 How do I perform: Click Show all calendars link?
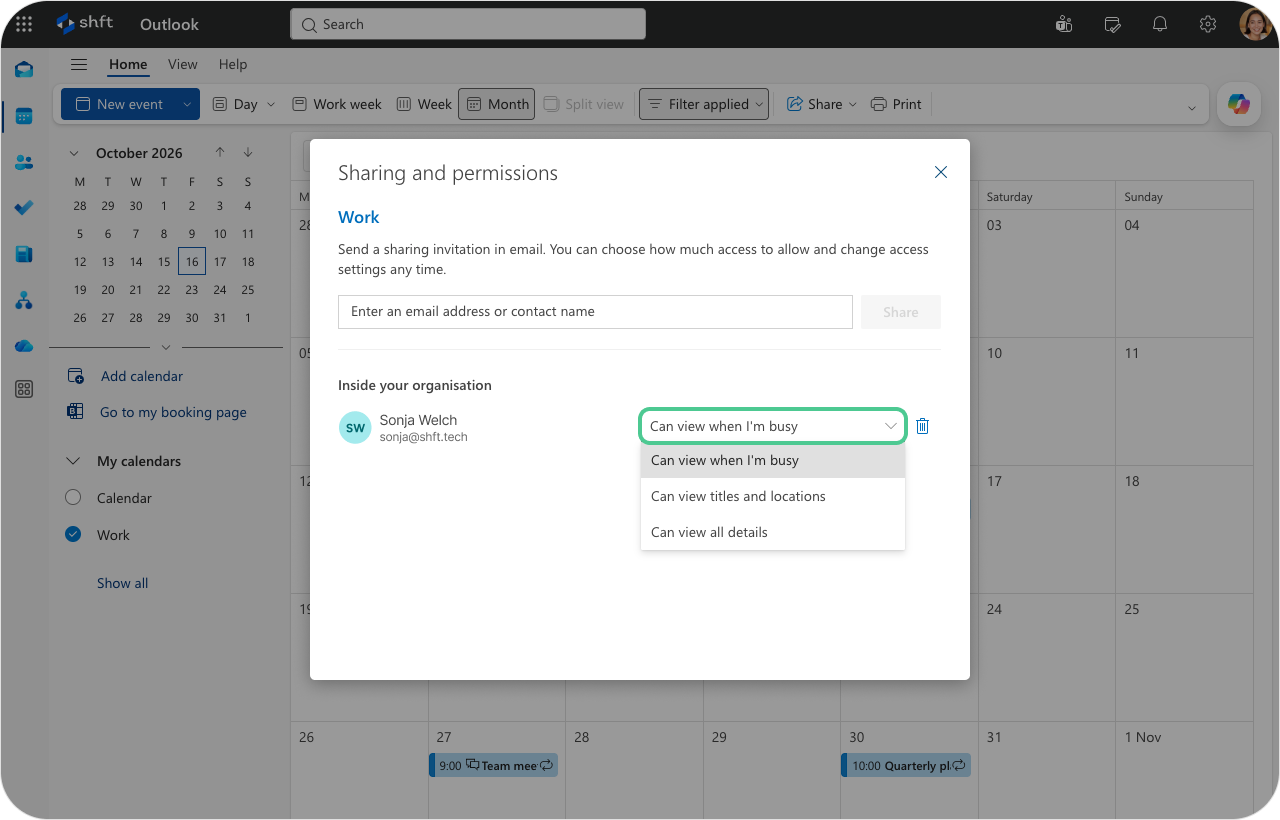pos(122,583)
